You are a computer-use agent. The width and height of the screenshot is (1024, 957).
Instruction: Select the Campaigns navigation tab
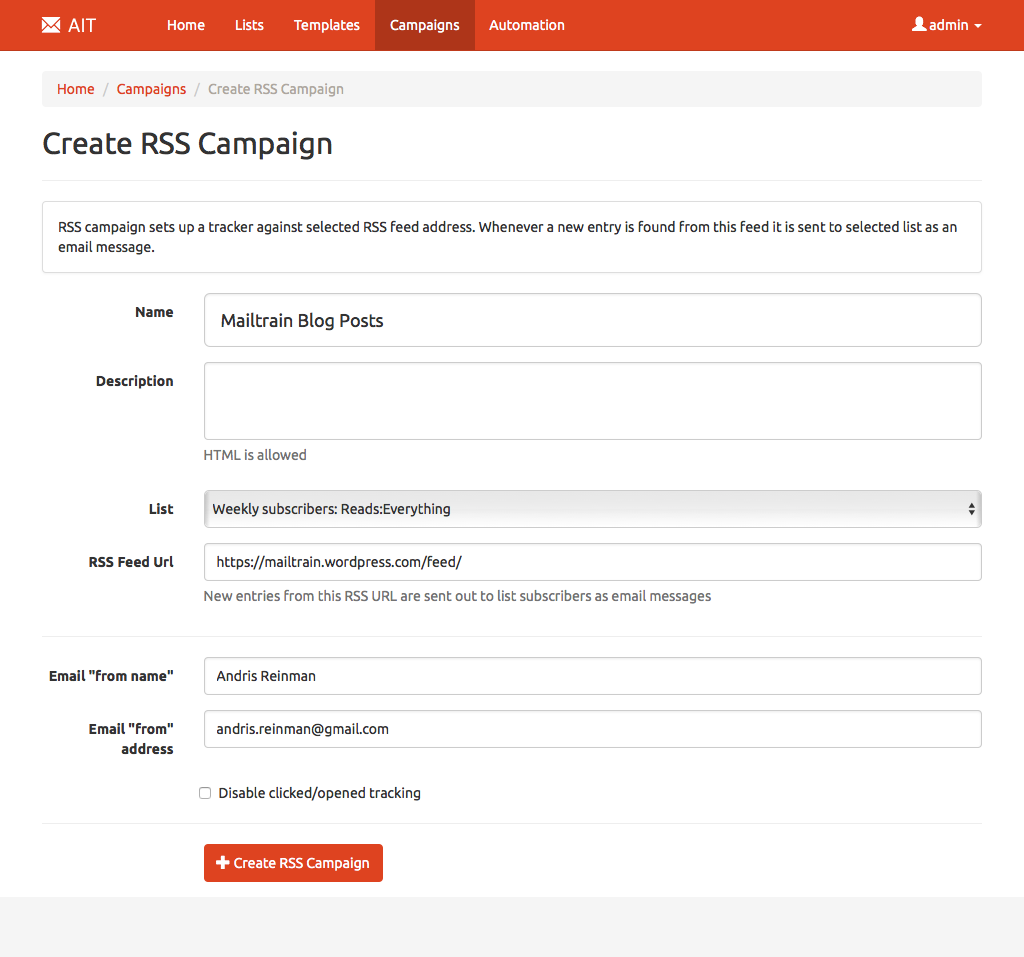(425, 25)
